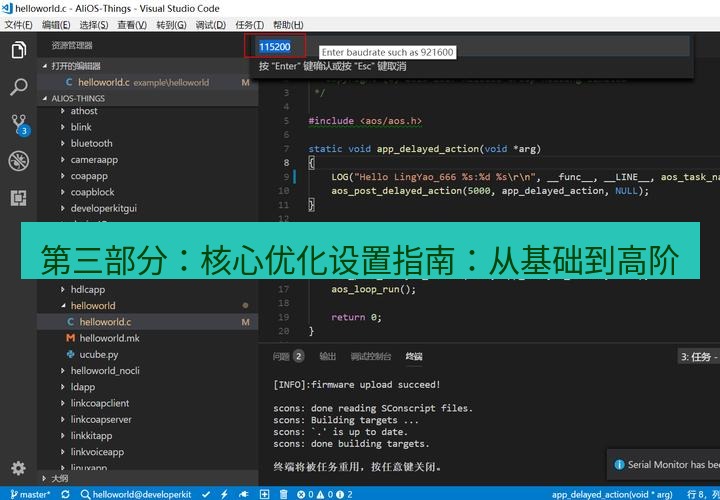The height and width of the screenshot is (500, 720).
Task: Expand the linkcoapclient folder
Action: coord(100,403)
